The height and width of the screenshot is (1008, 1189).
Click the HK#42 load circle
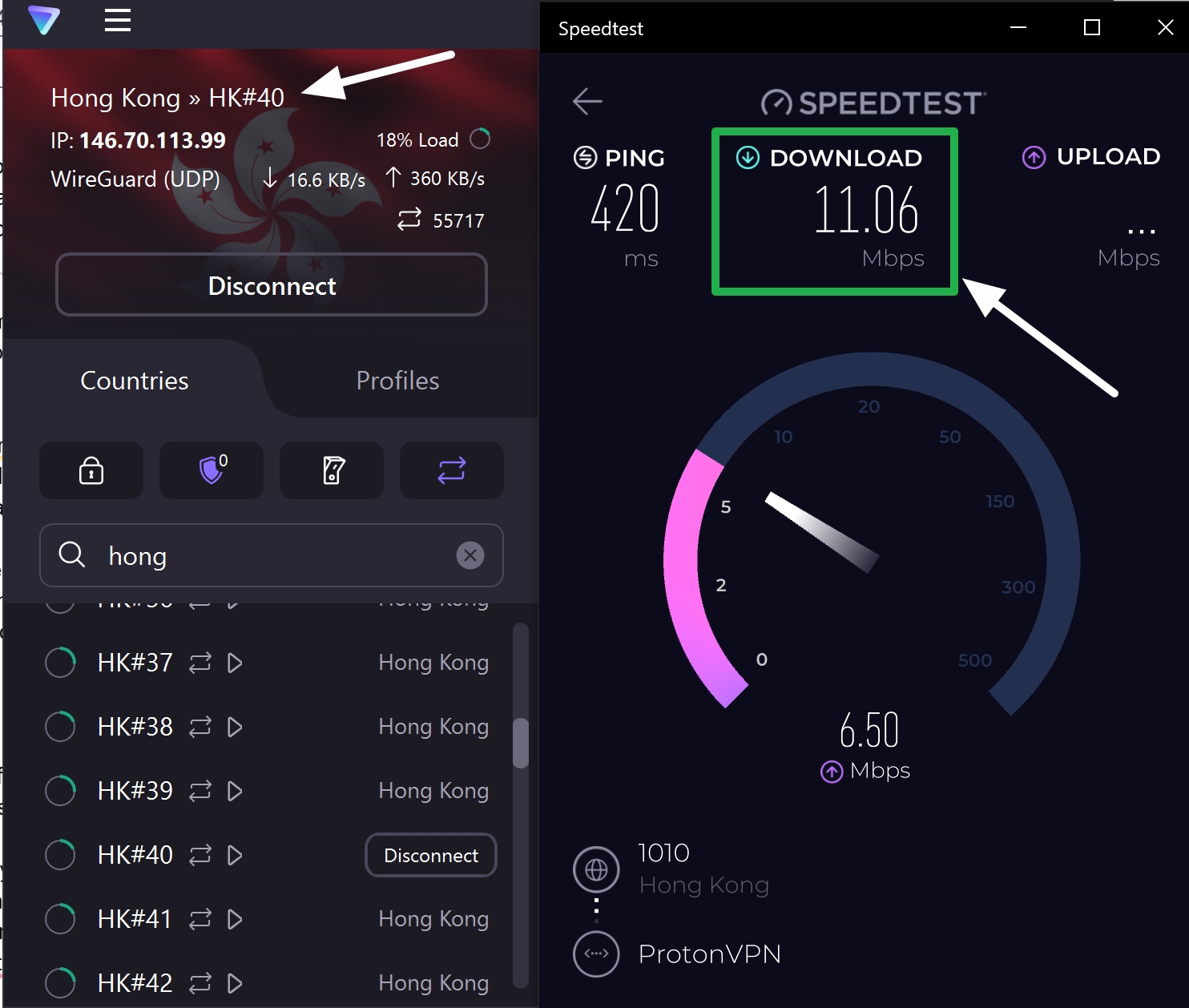click(60, 983)
